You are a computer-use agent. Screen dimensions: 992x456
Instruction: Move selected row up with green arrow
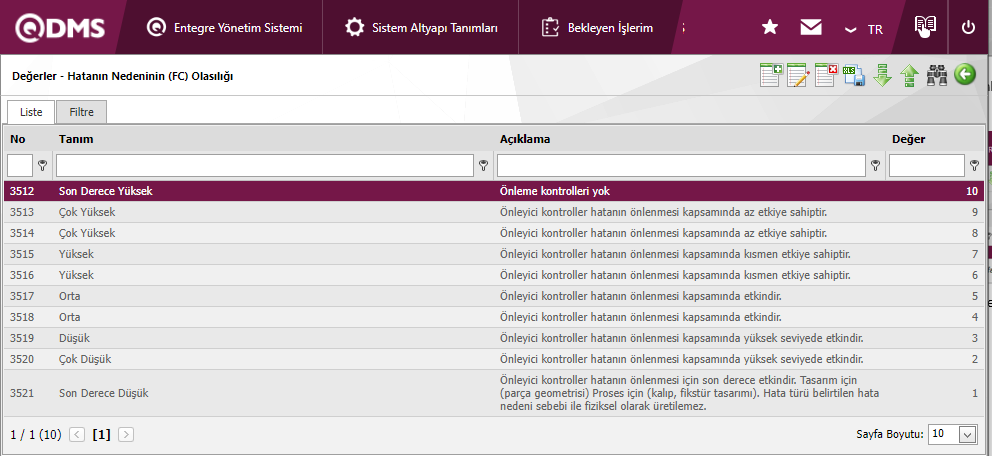(x=909, y=75)
